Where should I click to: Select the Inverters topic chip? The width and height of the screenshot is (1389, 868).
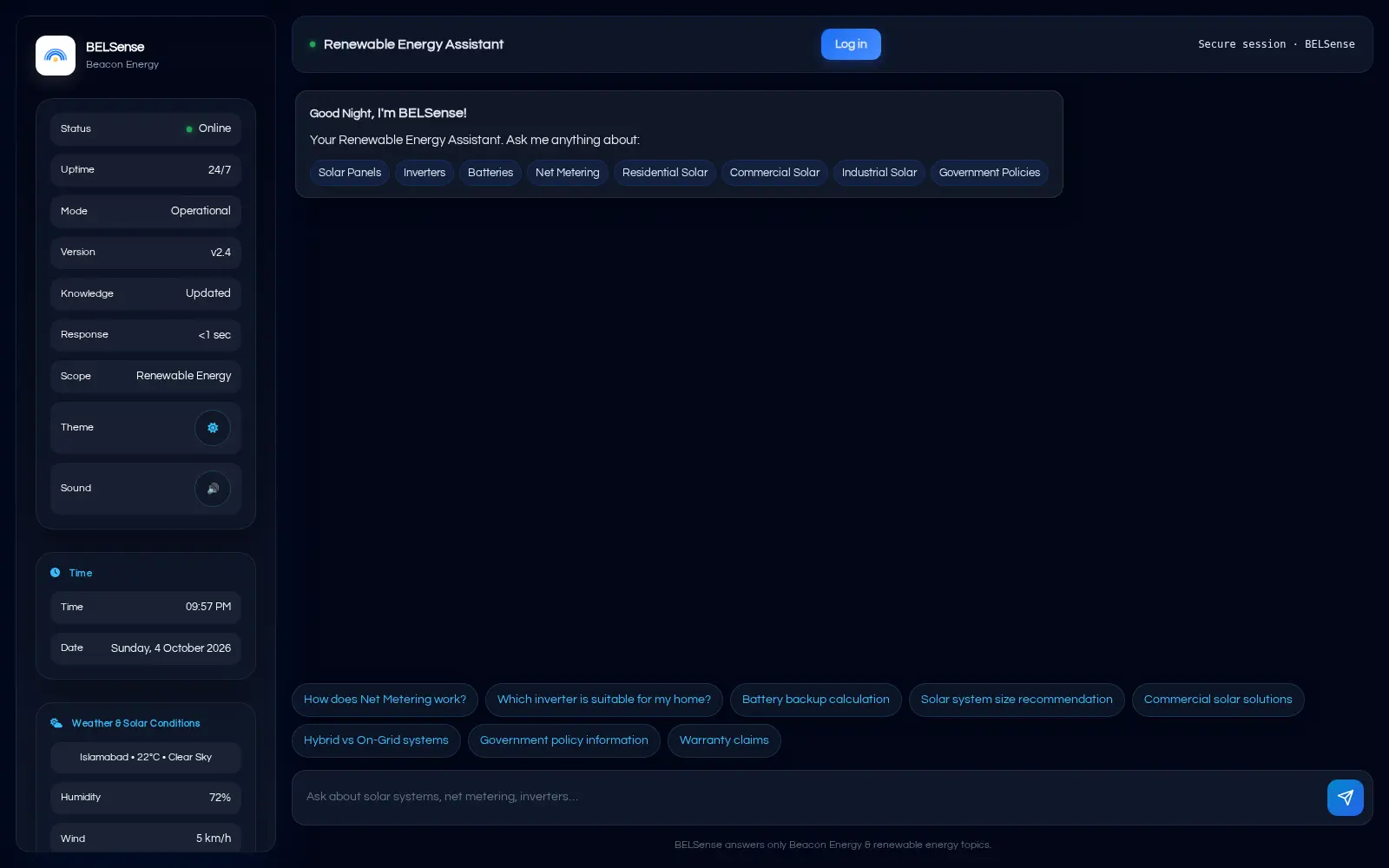click(x=425, y=173)
